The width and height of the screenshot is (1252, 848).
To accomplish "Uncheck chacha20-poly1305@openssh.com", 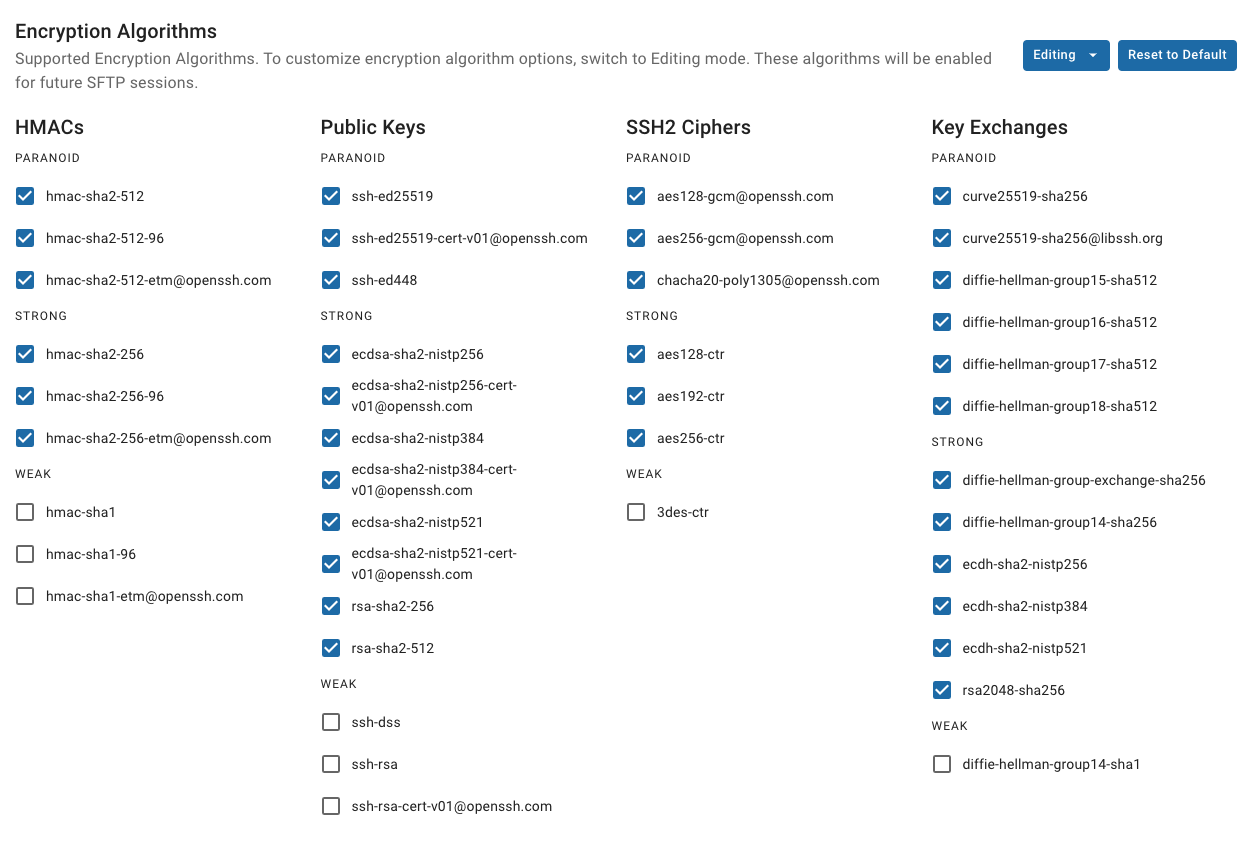I will click(x=636, y=280).
